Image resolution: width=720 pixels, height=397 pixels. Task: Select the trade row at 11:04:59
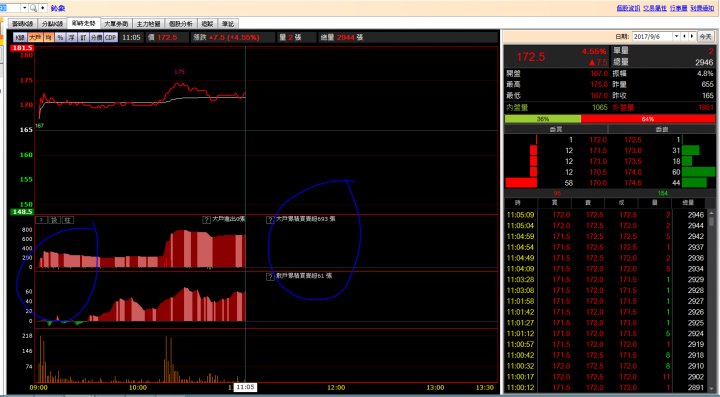coord(605,236)
